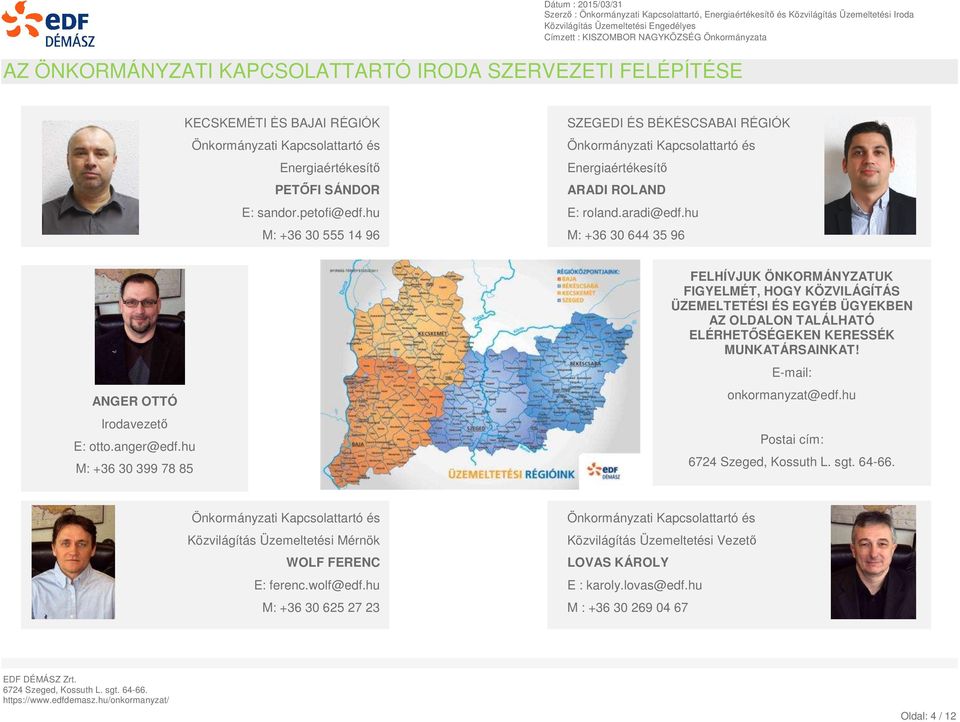Click the Közvilágítás Üzemeltetési Mérnök title
Screen dimensions: 960x722
coord(283,540)
